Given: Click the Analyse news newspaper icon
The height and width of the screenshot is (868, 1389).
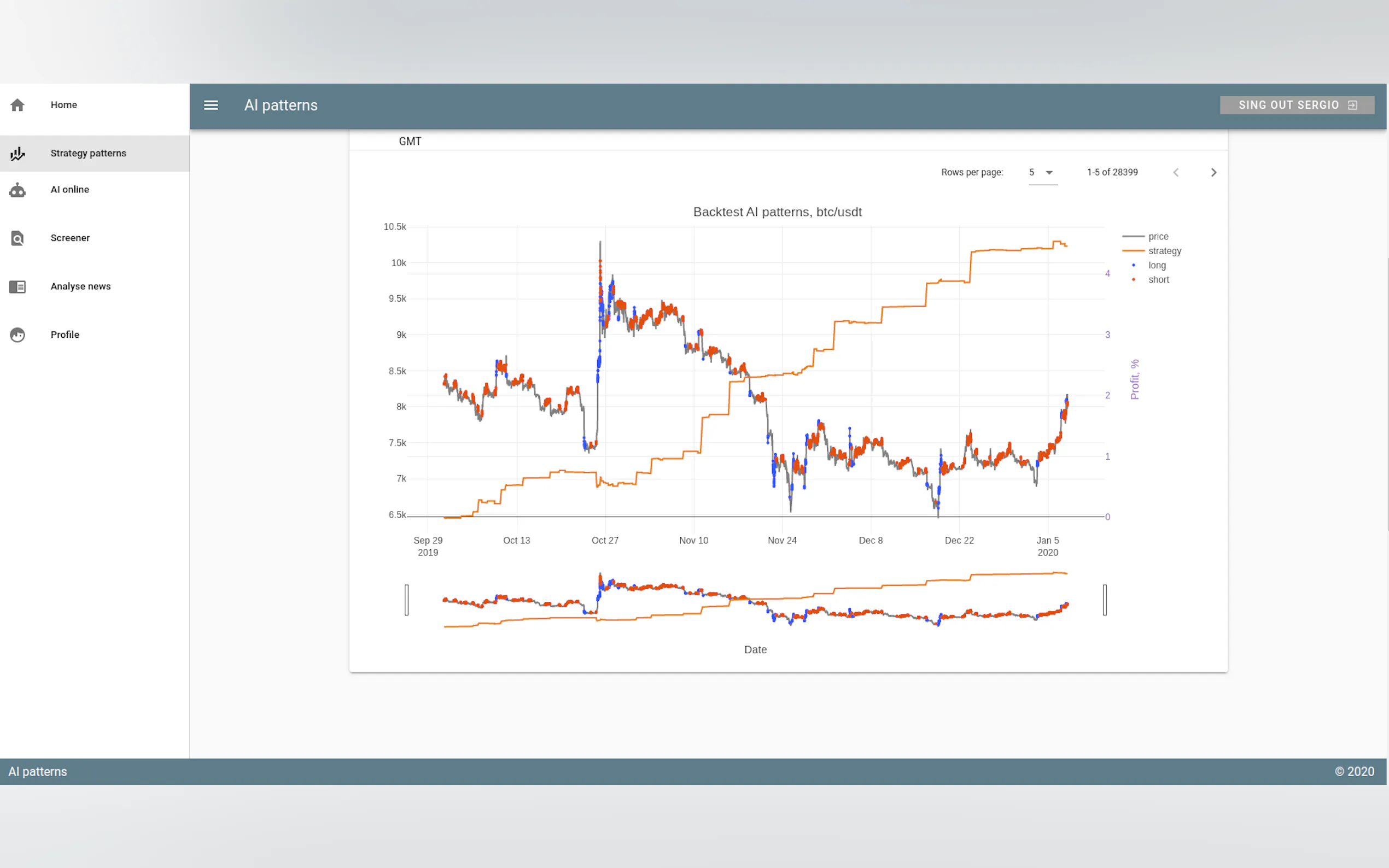Looking at the screenshot, I should click(17, 286).
